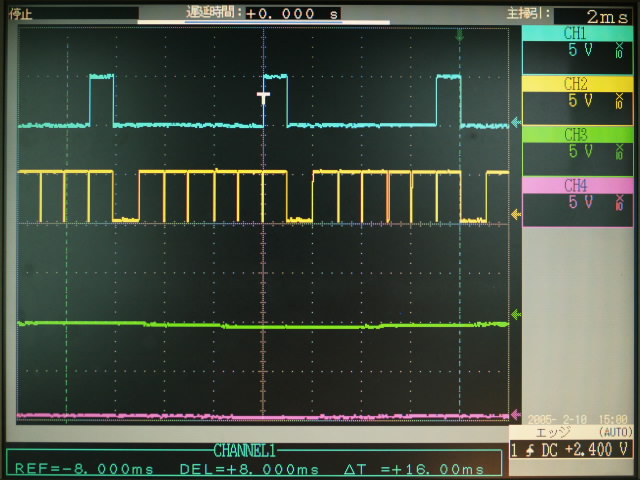The image size is (640, 480).
Task: Select the yellow CH2 ground level arrow
Action: point(515,212)
